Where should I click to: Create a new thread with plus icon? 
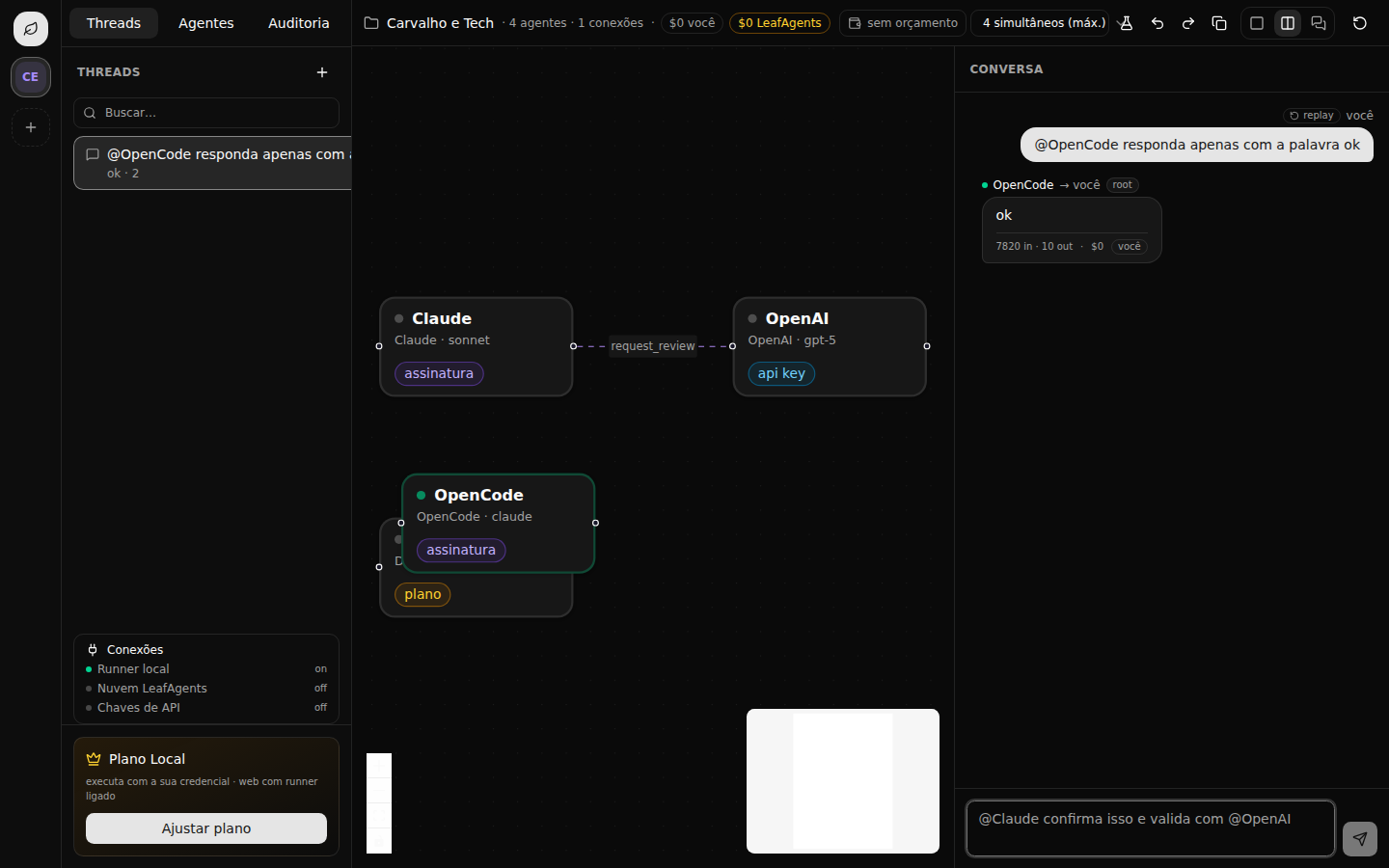point(322,72)
